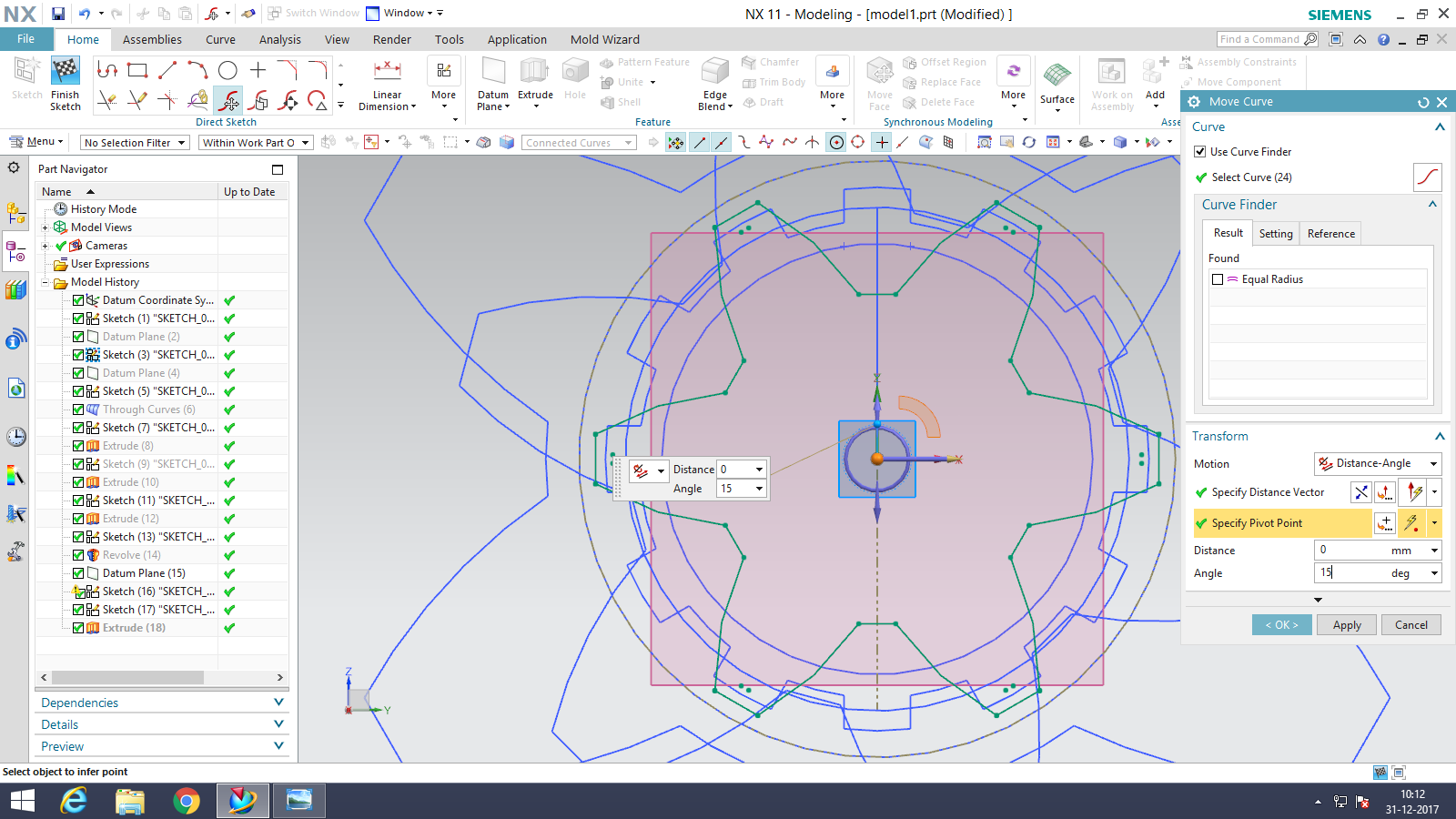
Task: Open the Connected Curves dropdown
Action: click(579, 143)
